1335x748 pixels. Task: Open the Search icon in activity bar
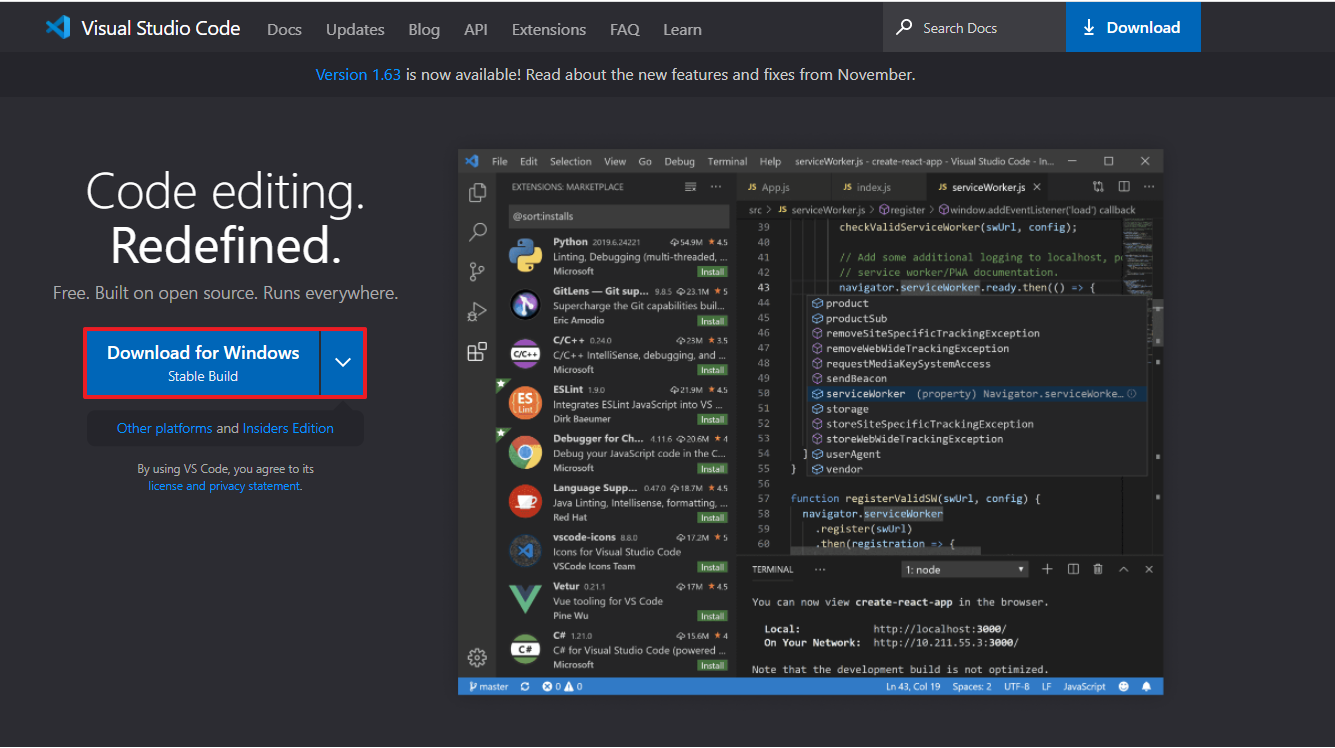(478, 232)
